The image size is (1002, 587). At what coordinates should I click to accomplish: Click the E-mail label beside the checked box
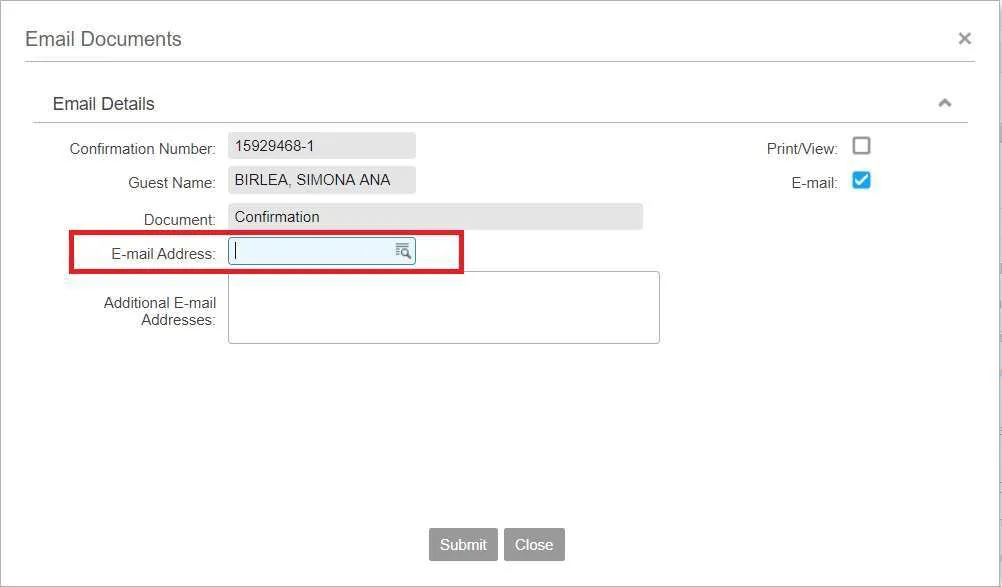point(815,183)
